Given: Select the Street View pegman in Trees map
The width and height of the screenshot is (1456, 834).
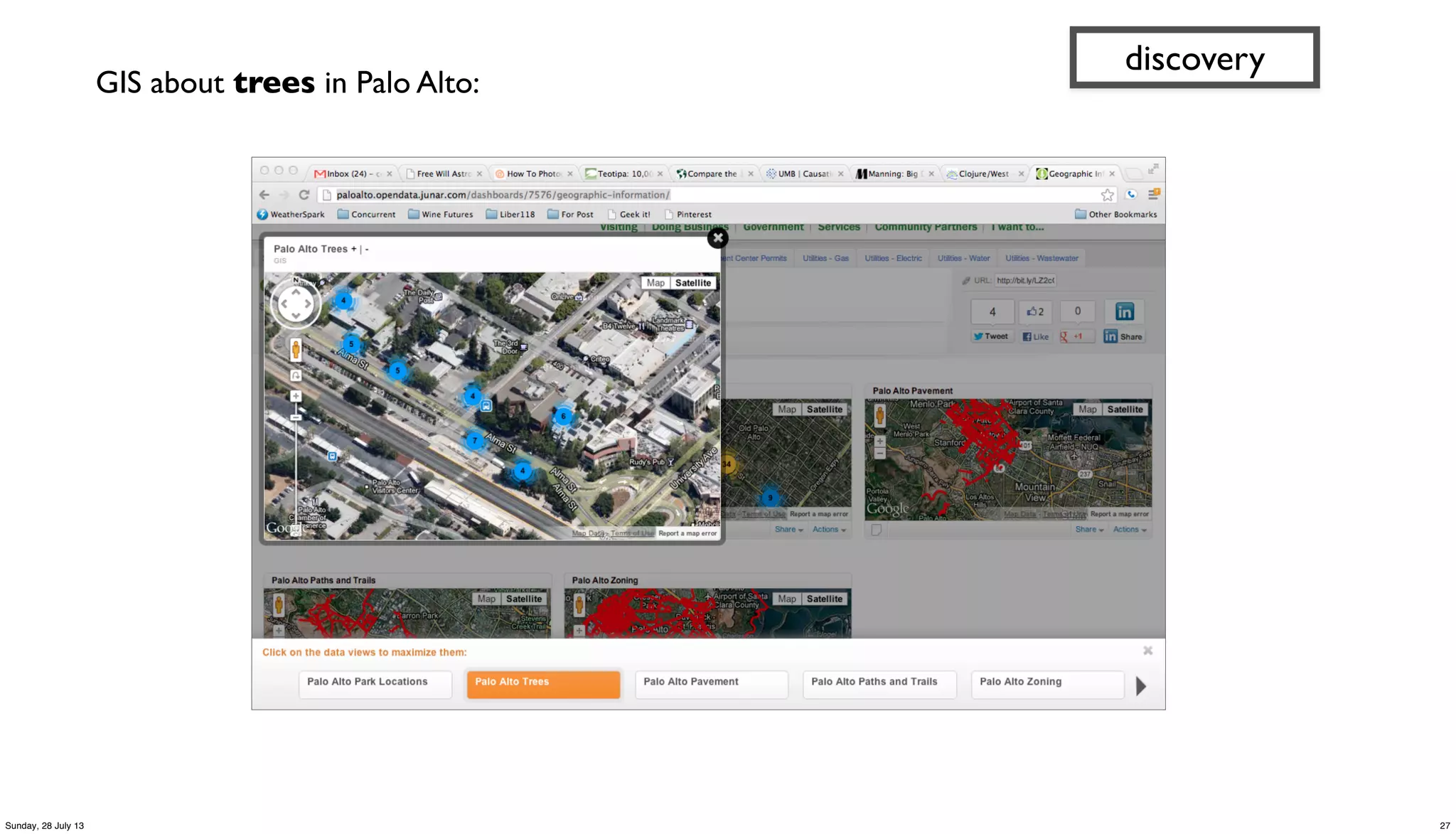Looking at the screenshot, I should (296, 349).
